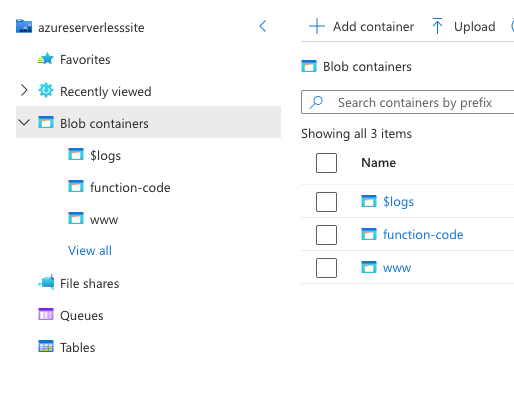Viewport: 514px width, 396px height.
Task: Open File shares in the sidebar
Action: [89, 284]
